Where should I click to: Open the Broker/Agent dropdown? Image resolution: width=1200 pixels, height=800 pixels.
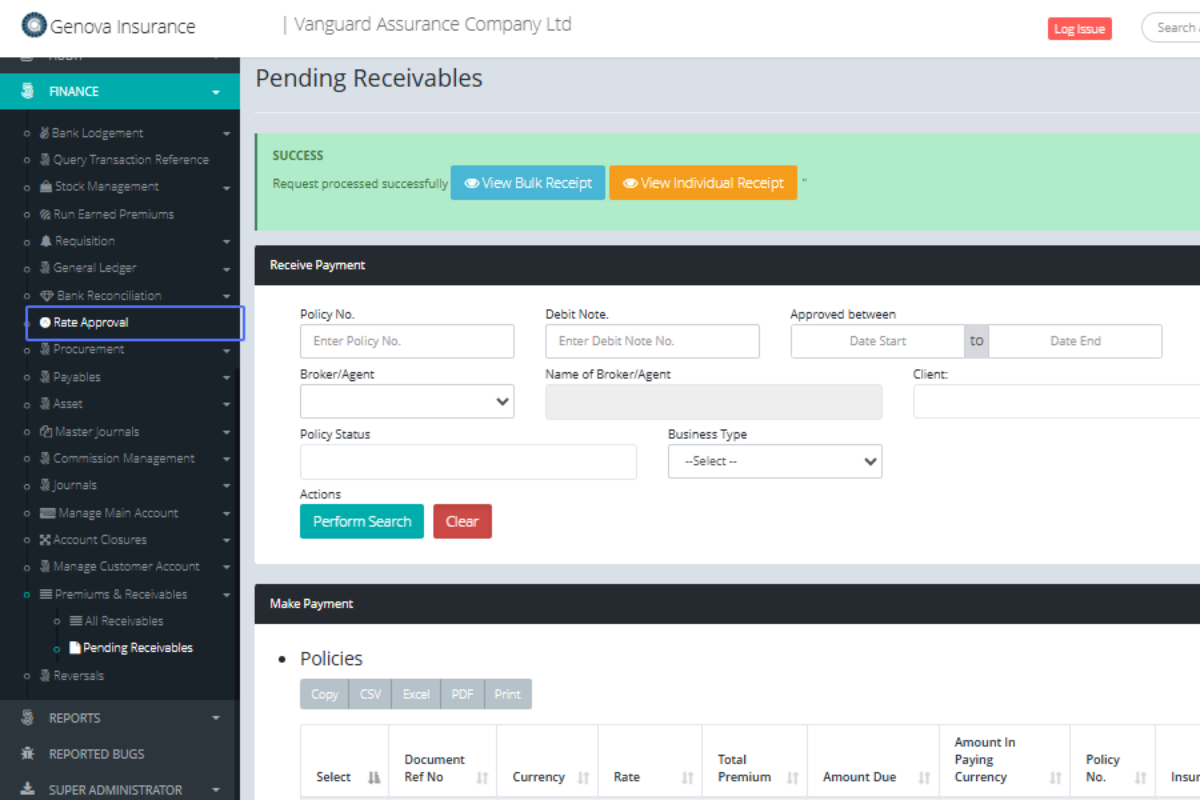tap(407, 402)
